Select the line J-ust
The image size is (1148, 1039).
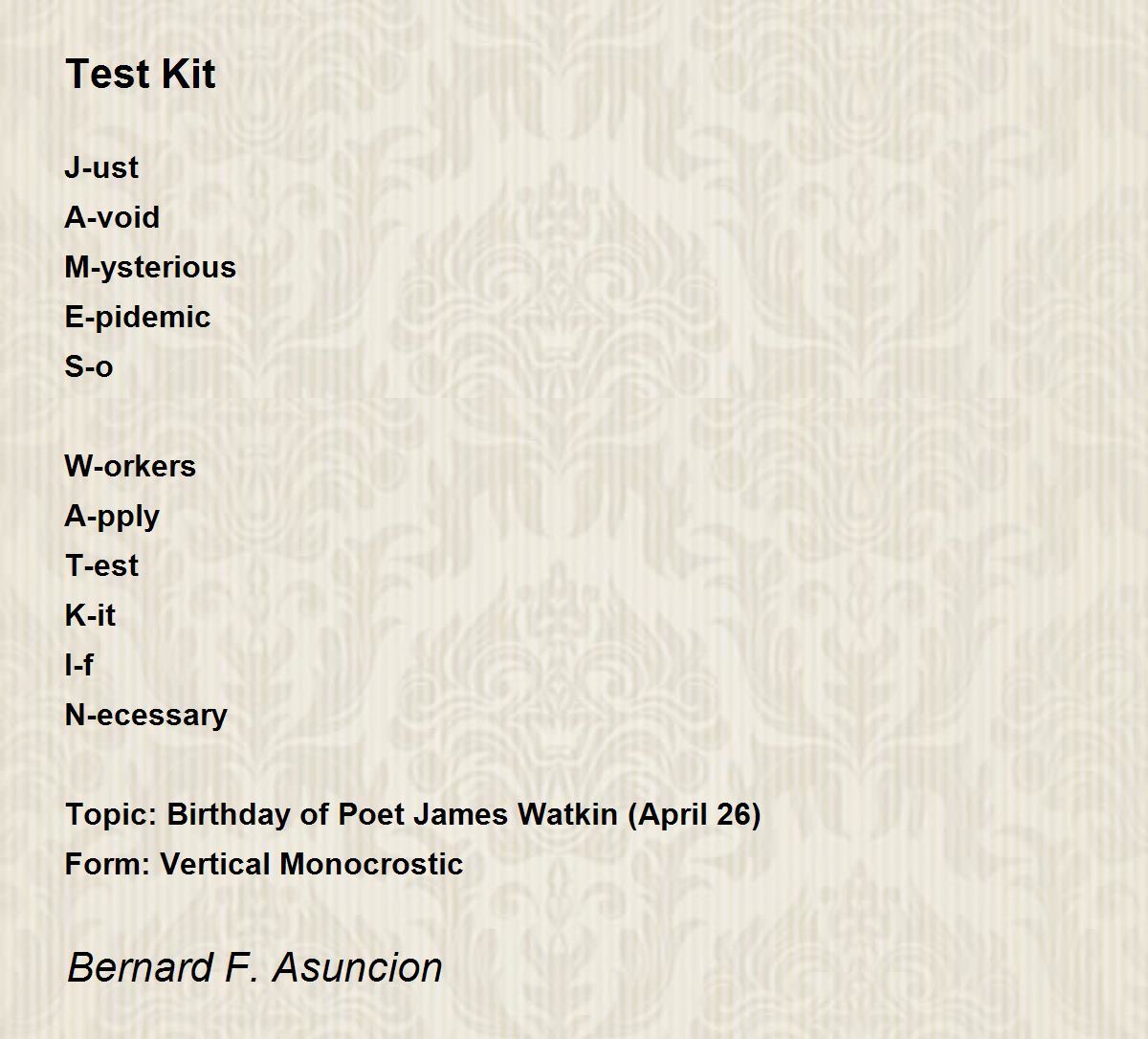pos(101,167)
